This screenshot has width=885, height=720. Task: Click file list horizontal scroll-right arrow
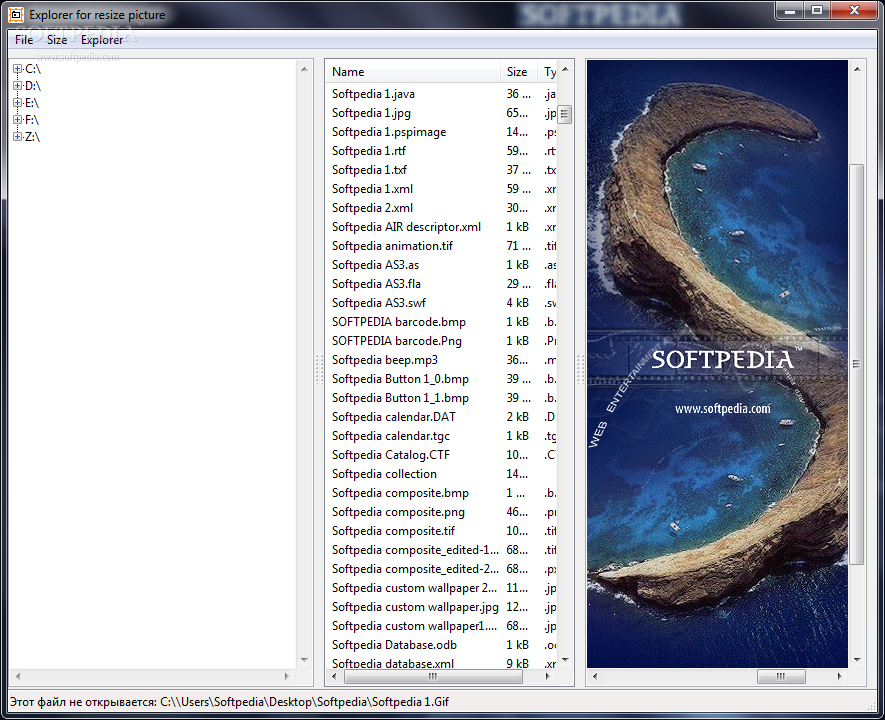click(547, 676)
